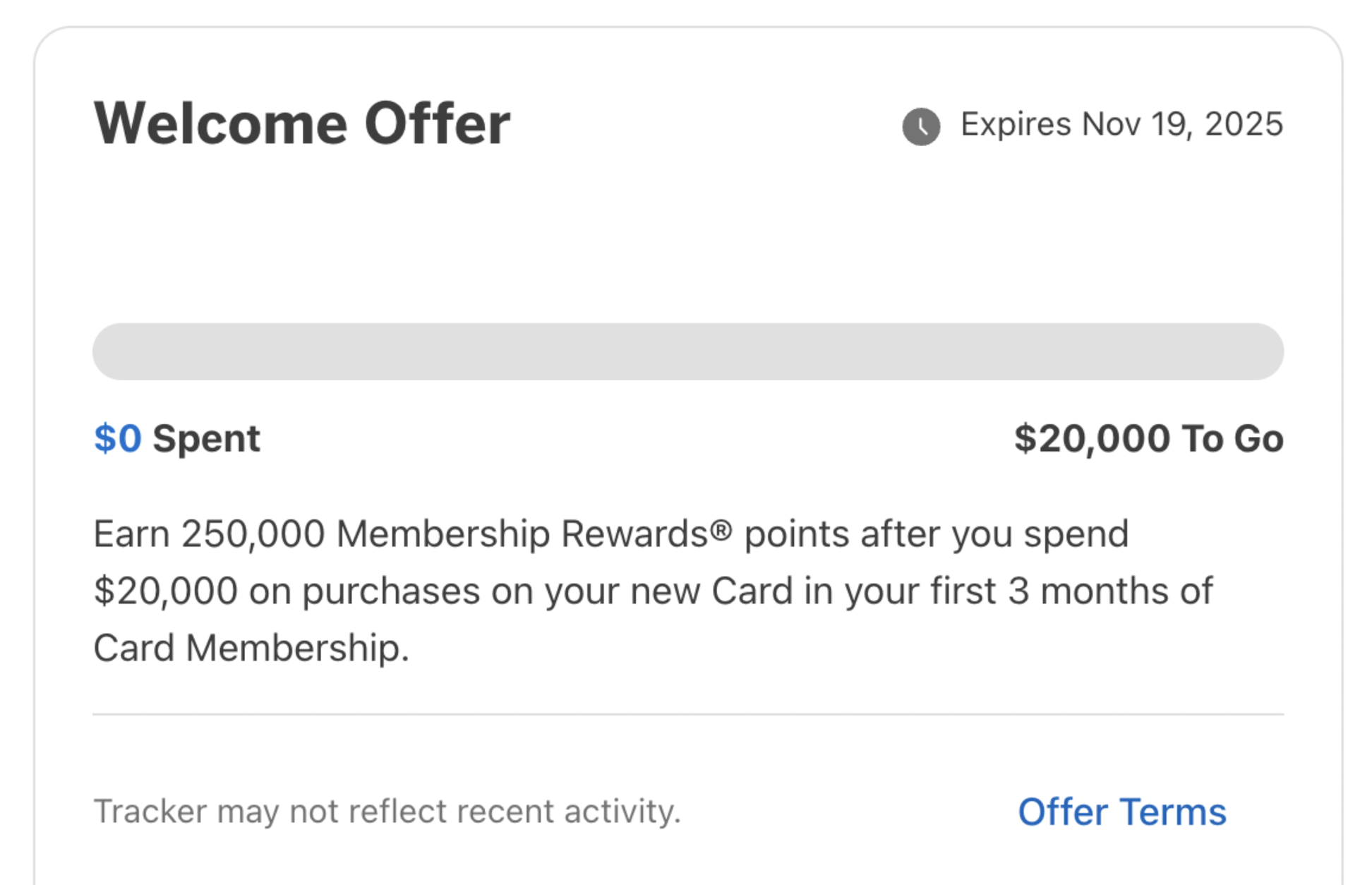1372x885 pixels.
Task: Select the "Nov 19, 2025" expiration date
Action: (x=1182, y=125)
